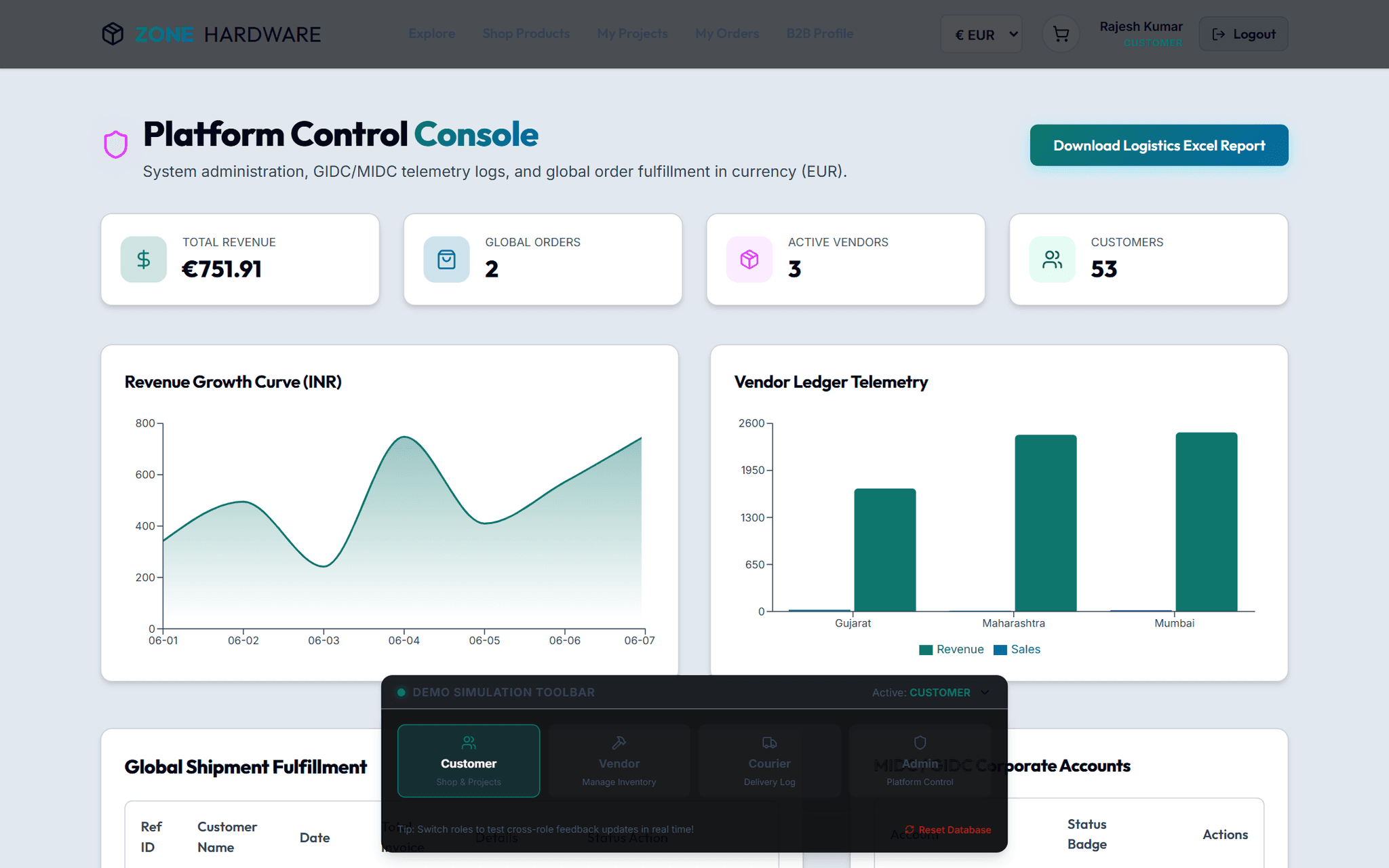Click the Date column header
This screenshot has height=868, width=1389.
pos(315,837)
